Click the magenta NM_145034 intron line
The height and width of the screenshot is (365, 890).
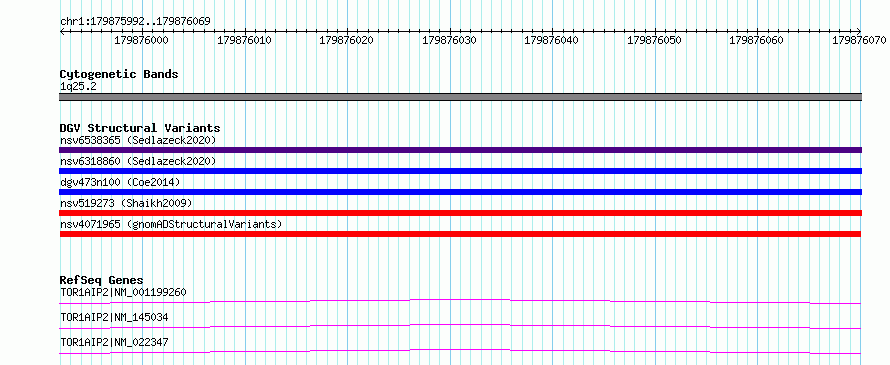click(460, 326)
